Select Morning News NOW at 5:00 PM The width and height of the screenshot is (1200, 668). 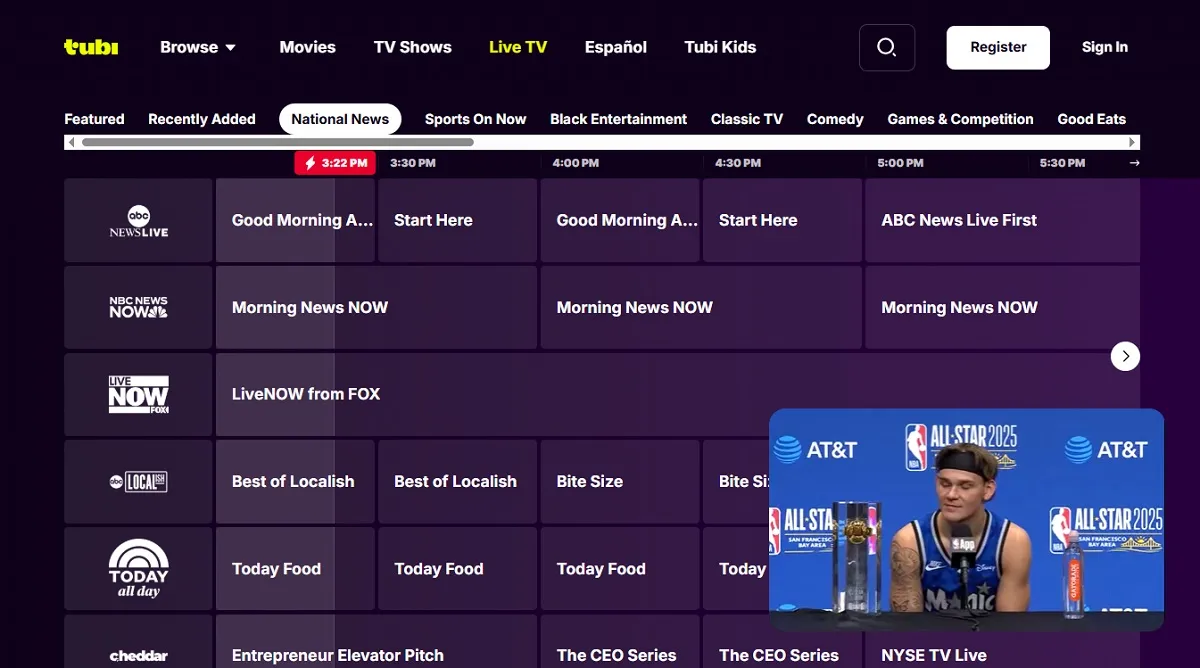pos(1002,307)
